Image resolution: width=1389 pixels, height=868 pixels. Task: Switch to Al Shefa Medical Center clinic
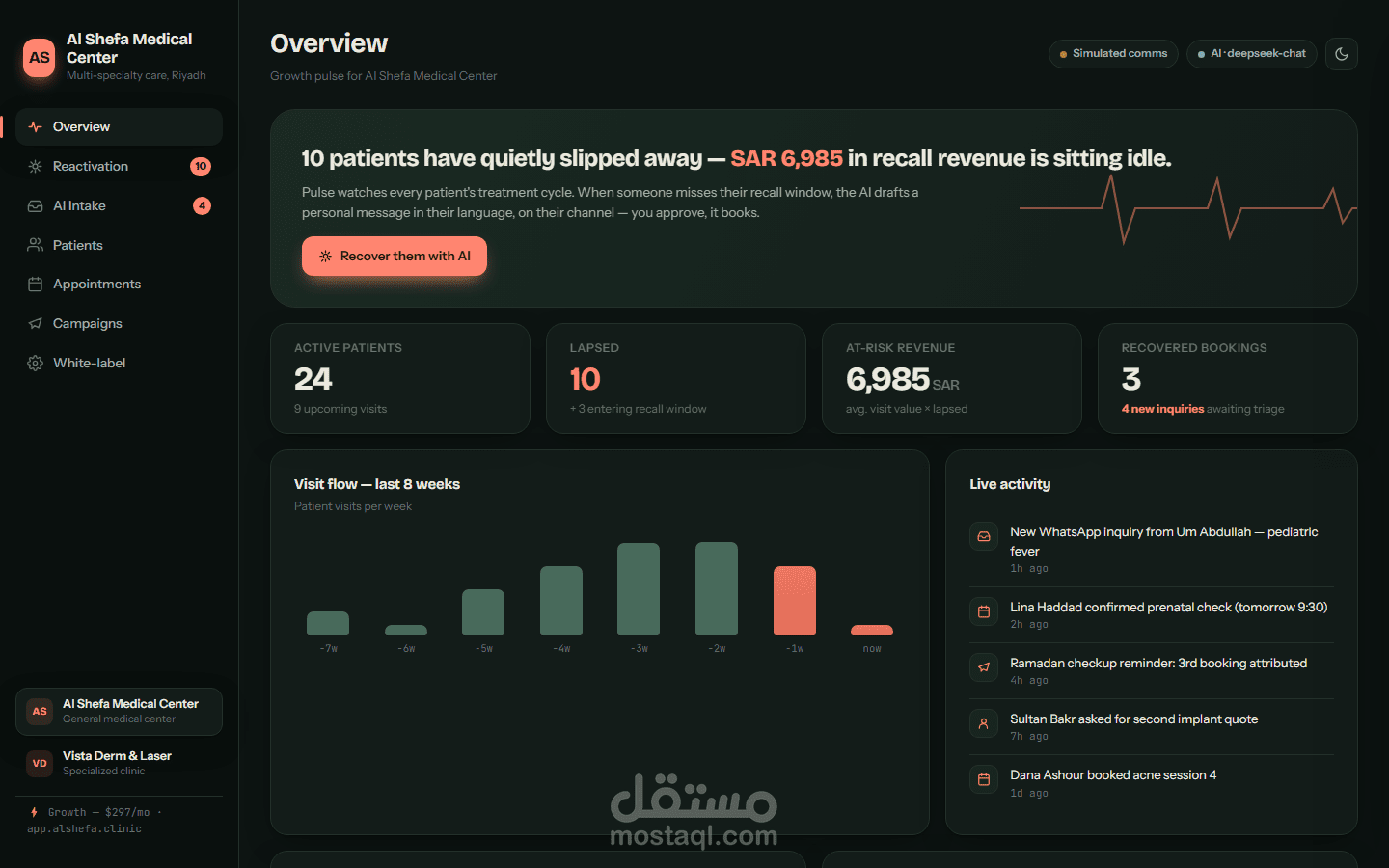point(119,712)
